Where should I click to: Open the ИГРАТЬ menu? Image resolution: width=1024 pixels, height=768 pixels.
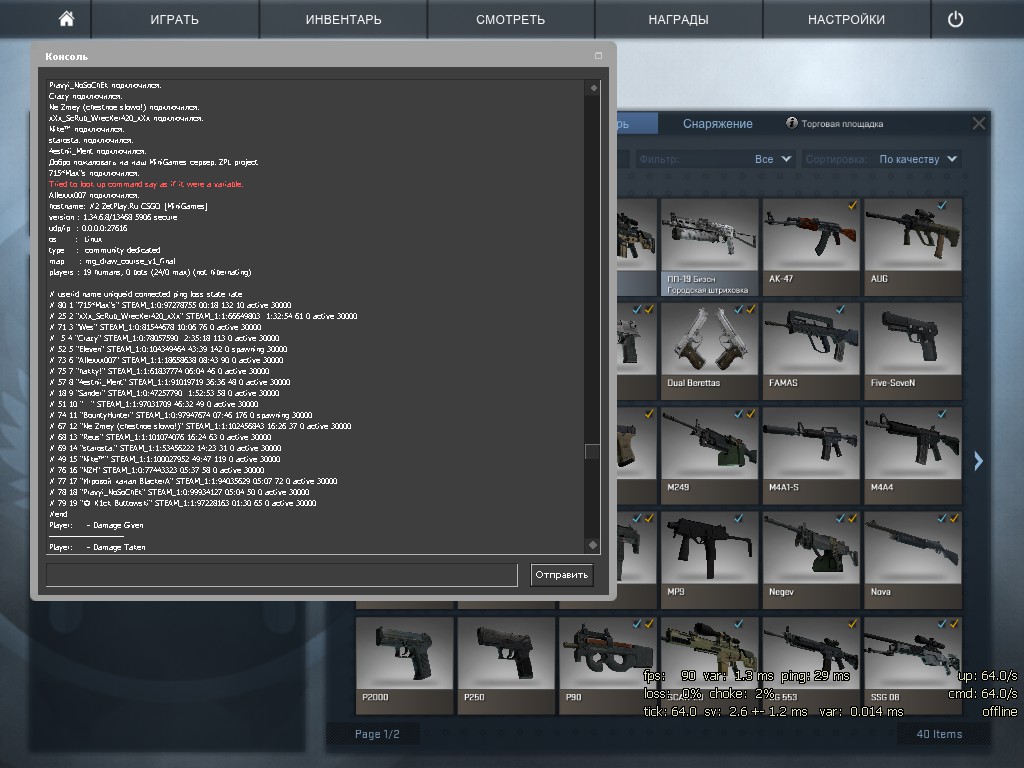174,19
